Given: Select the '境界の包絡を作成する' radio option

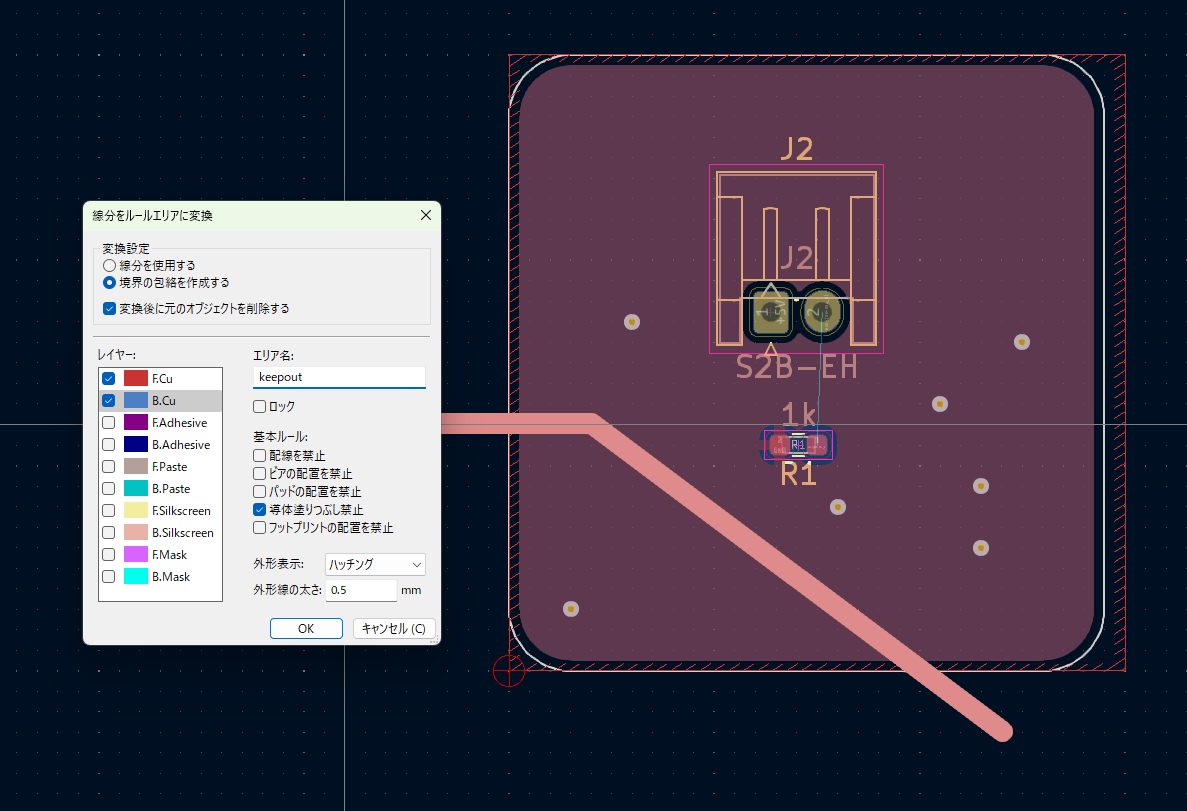Looking at the screenshot, I should coord(110,282).
